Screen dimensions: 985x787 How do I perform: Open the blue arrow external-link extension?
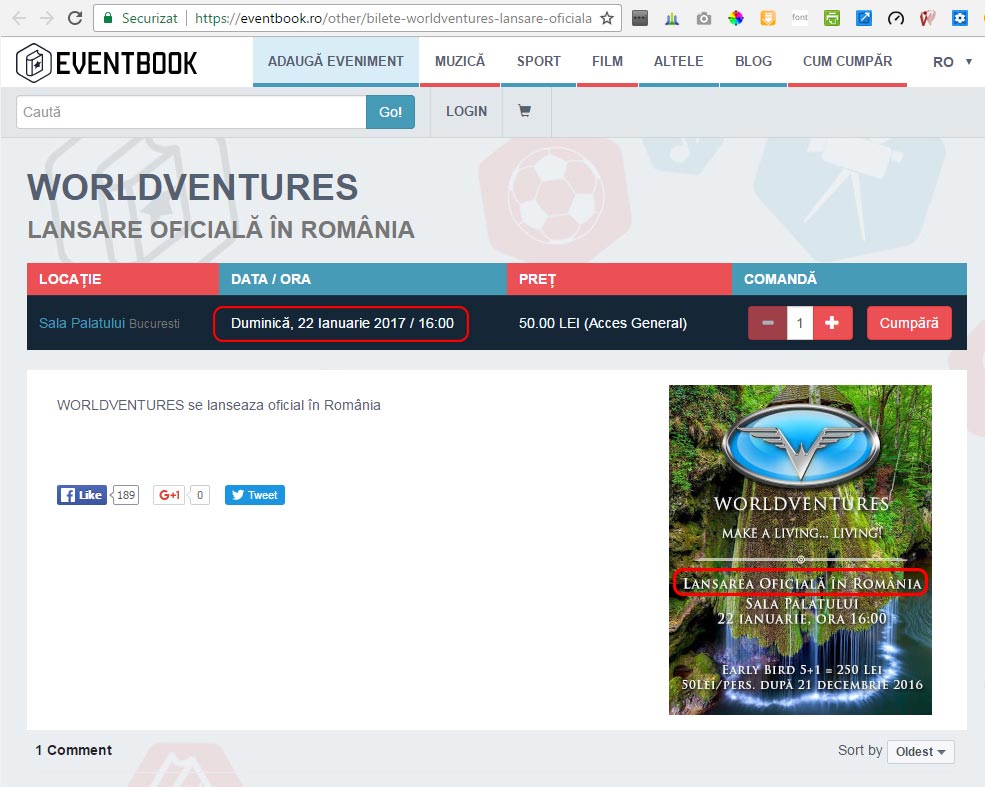[864, 18]
